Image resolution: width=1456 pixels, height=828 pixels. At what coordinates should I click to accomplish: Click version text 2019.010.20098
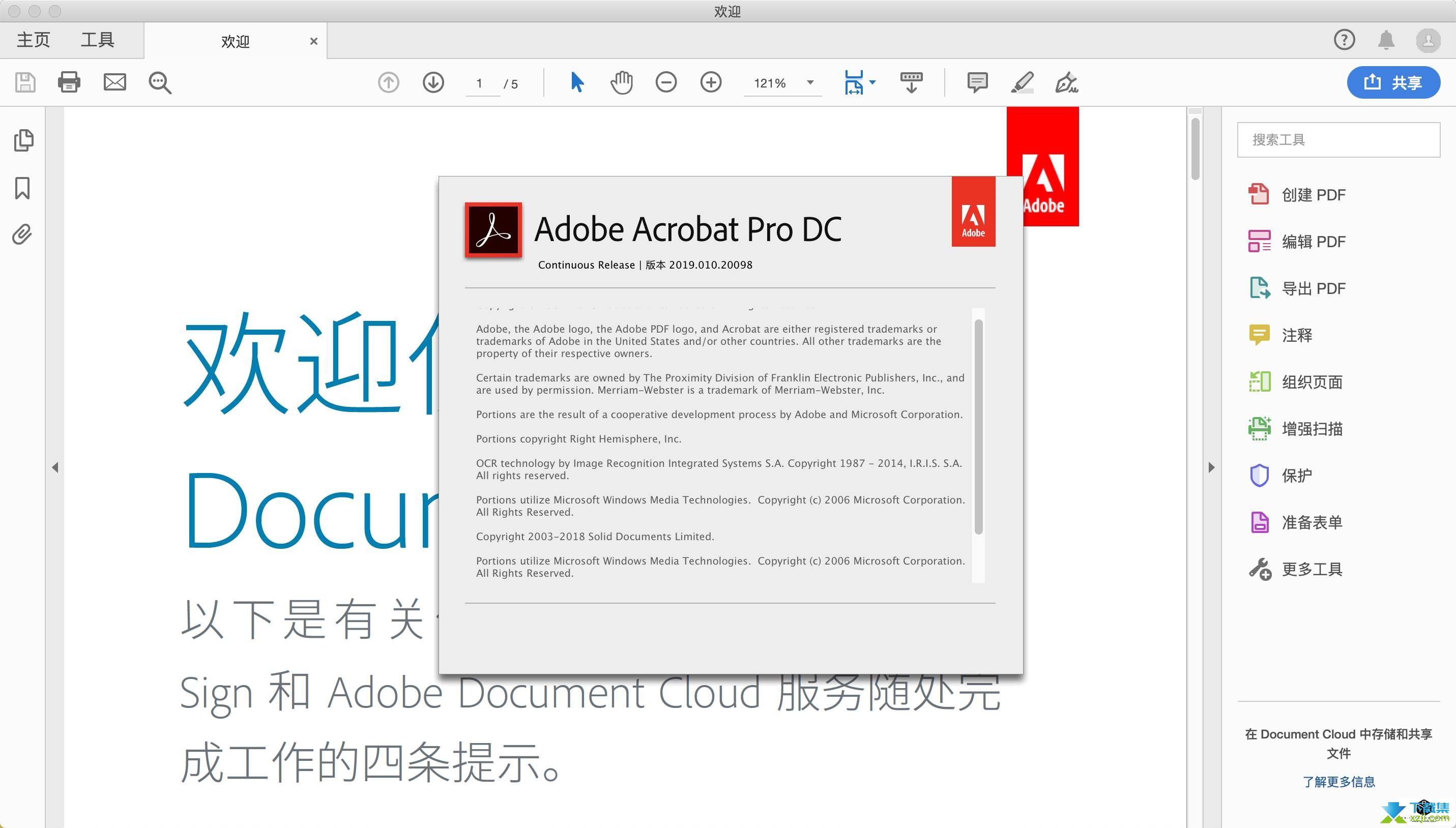pyautogui.click(x=710, y=264)
